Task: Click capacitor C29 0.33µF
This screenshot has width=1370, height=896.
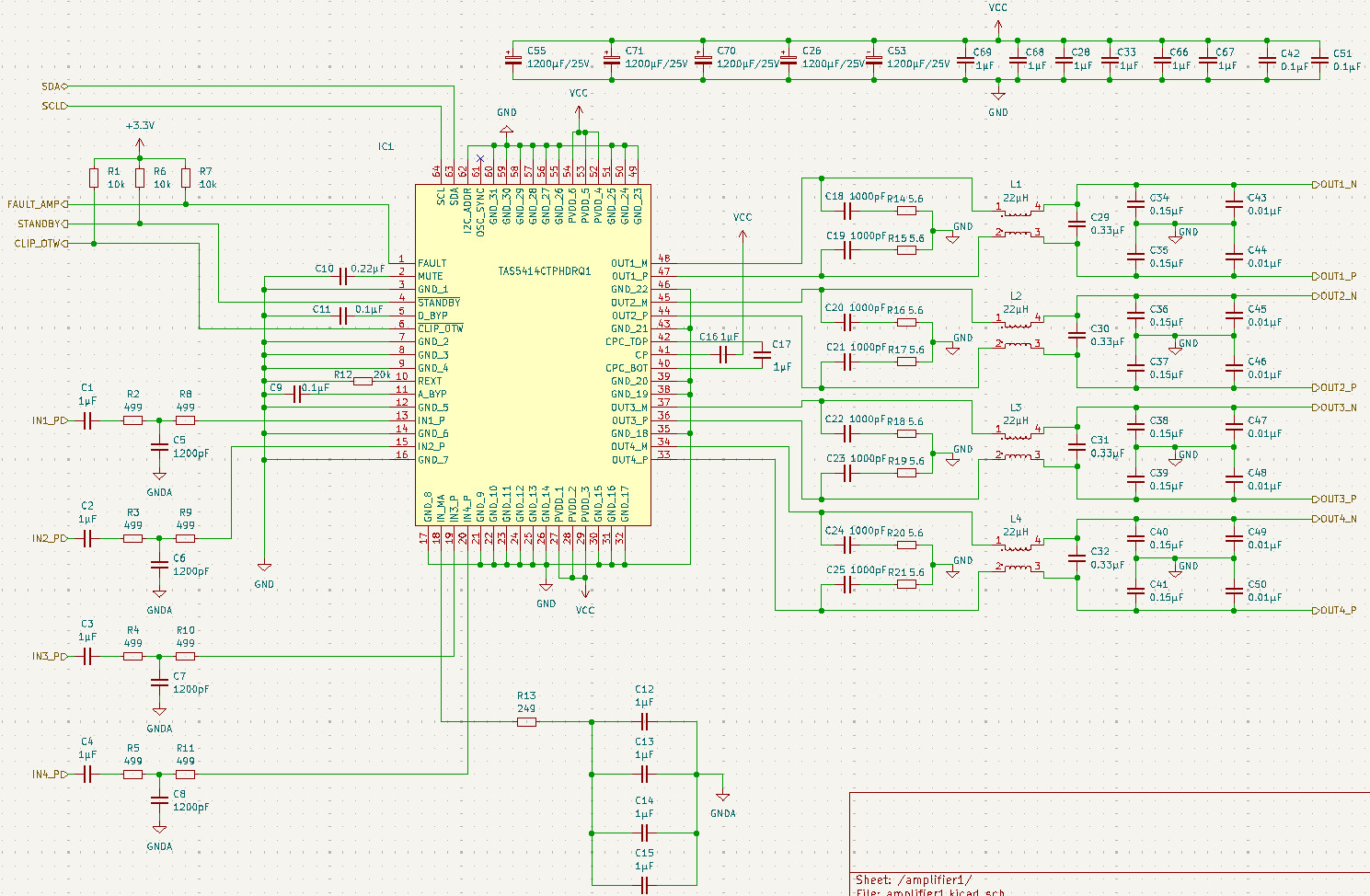Action: (x=1076, y=224)
